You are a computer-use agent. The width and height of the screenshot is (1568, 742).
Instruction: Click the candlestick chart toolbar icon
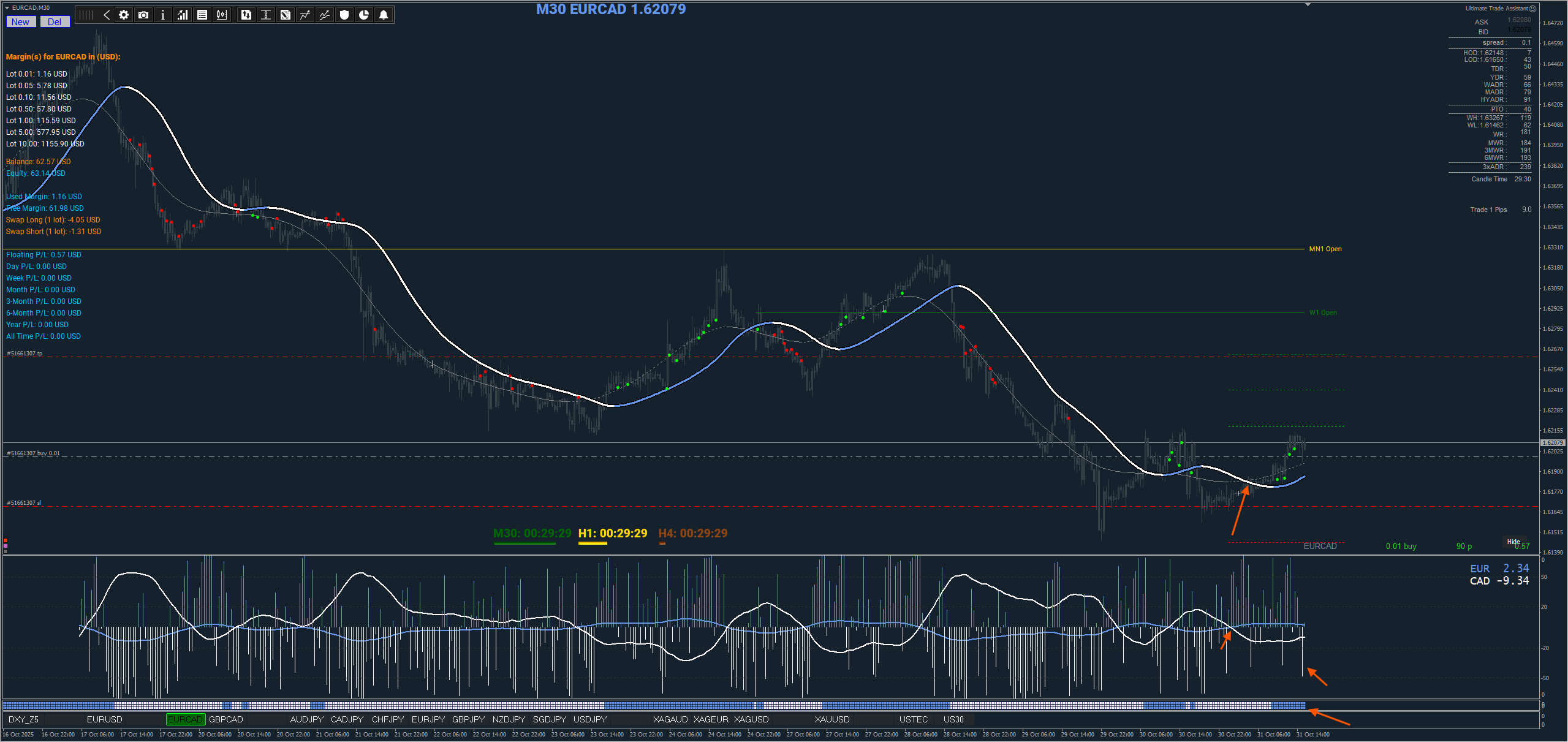tap(222, 15)
